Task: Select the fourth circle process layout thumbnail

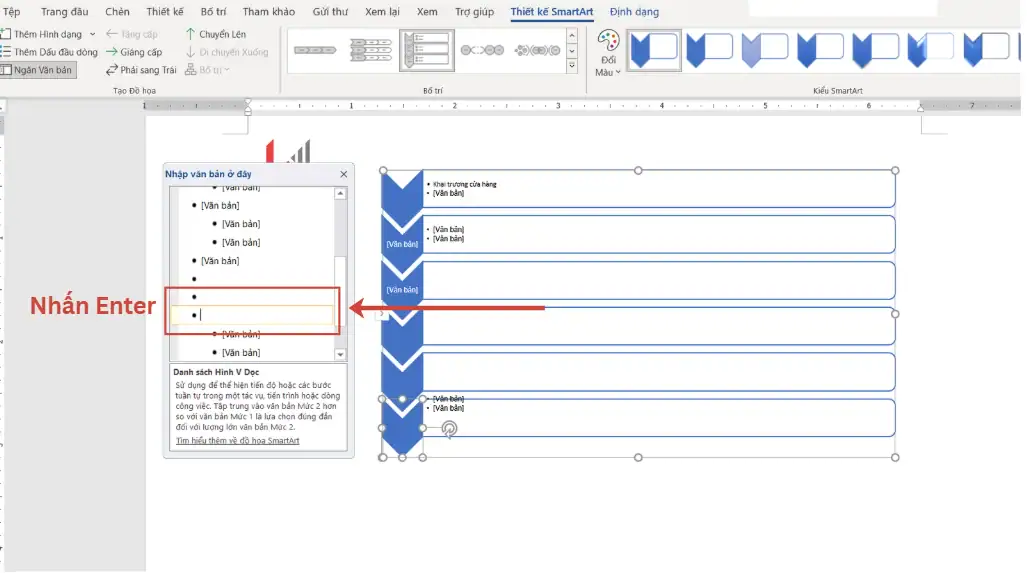Action: pos(482,50)
